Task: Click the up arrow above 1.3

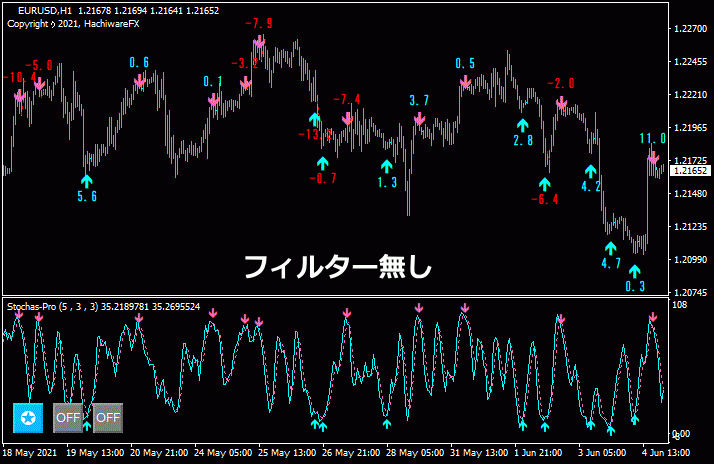Action: [387, 165]
